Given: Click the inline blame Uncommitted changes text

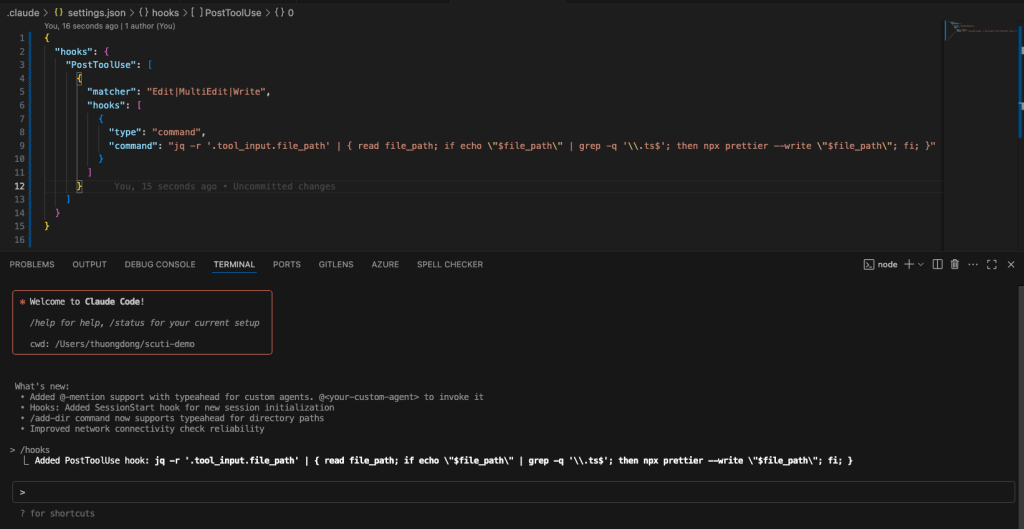Looking at the screenshot, I should [x=284, y=187].
